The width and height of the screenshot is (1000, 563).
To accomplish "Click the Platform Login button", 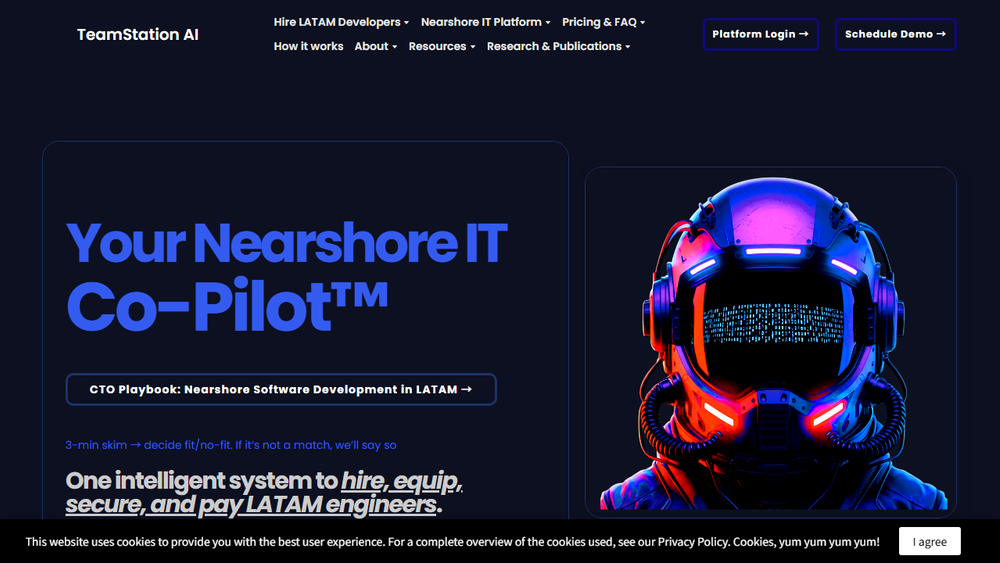I will tap(760, 34).
